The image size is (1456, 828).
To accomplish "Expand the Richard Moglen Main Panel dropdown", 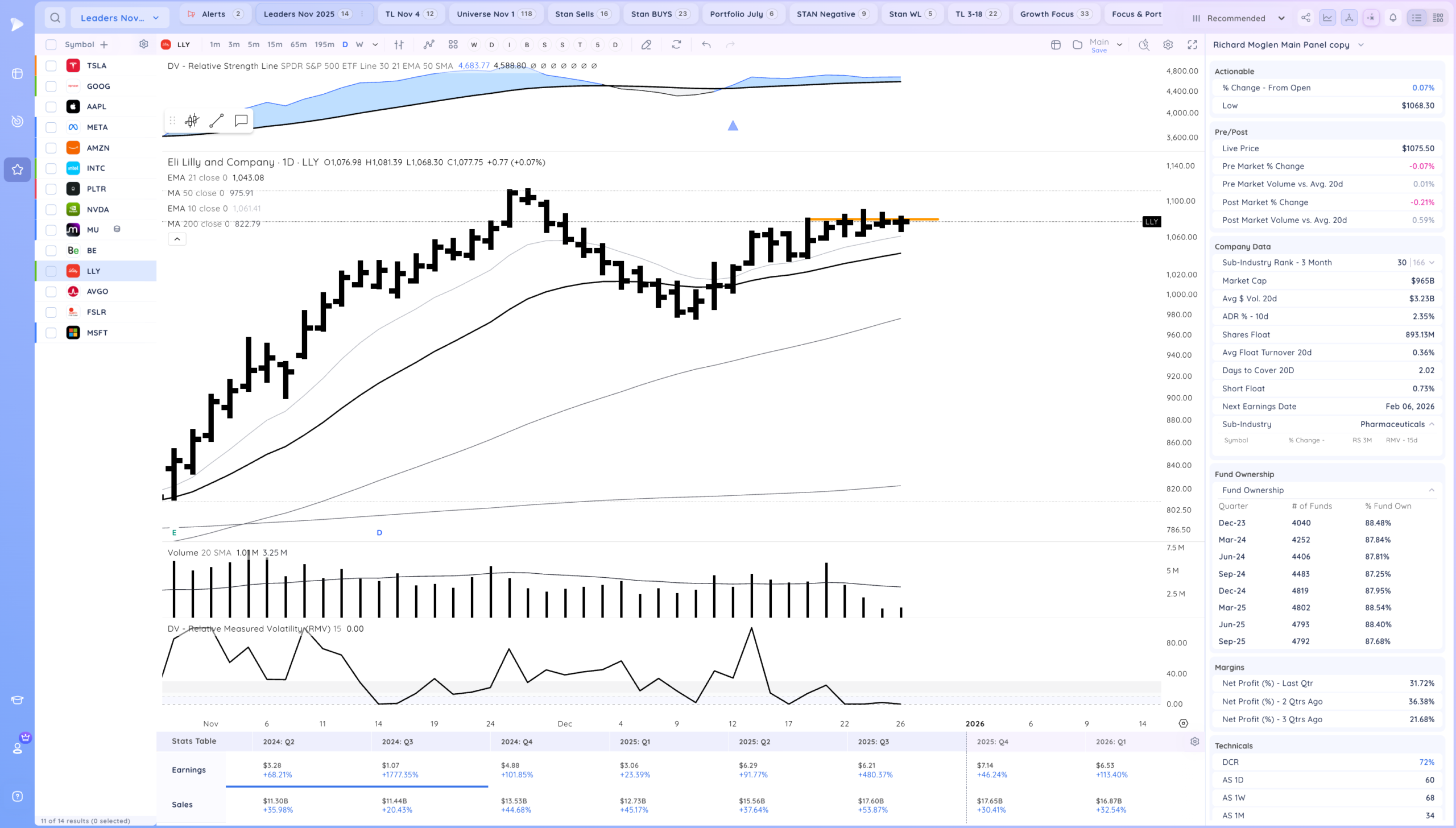I will tap(1360, 45).
